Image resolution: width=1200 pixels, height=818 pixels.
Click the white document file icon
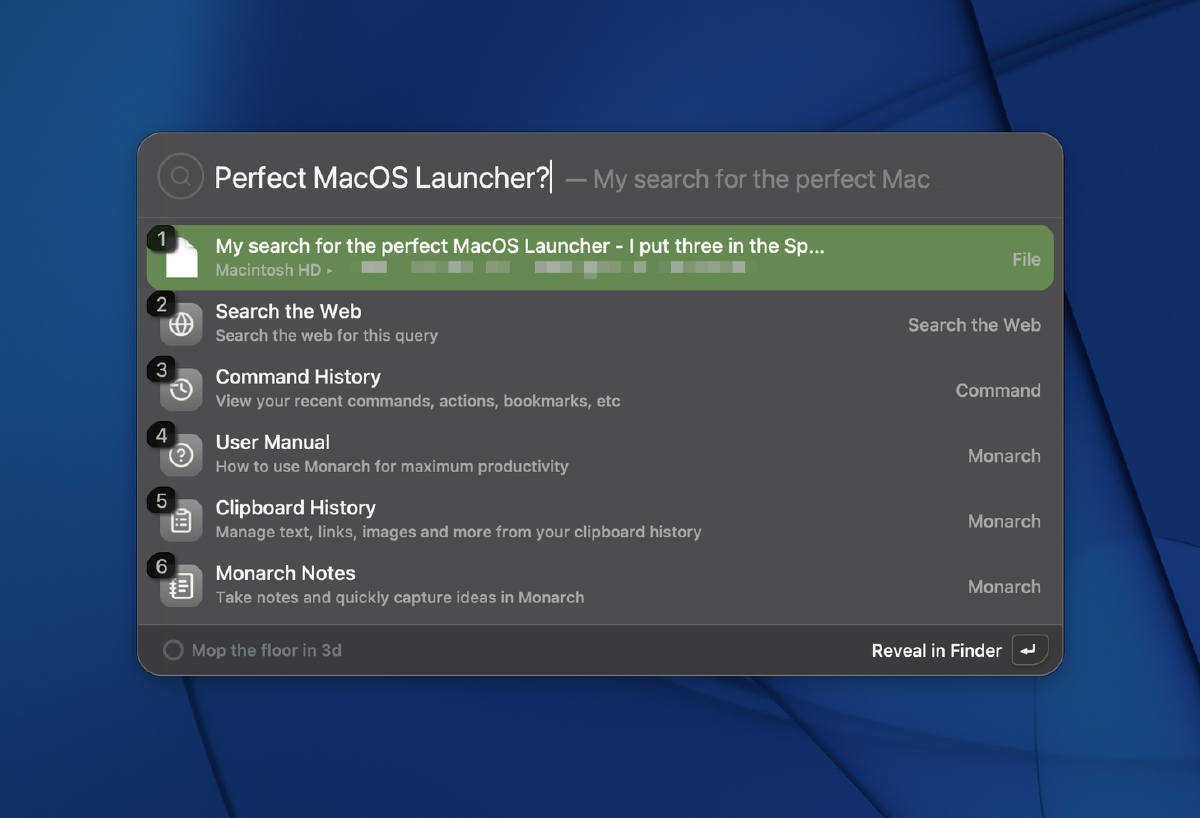[x=182, y=259]
